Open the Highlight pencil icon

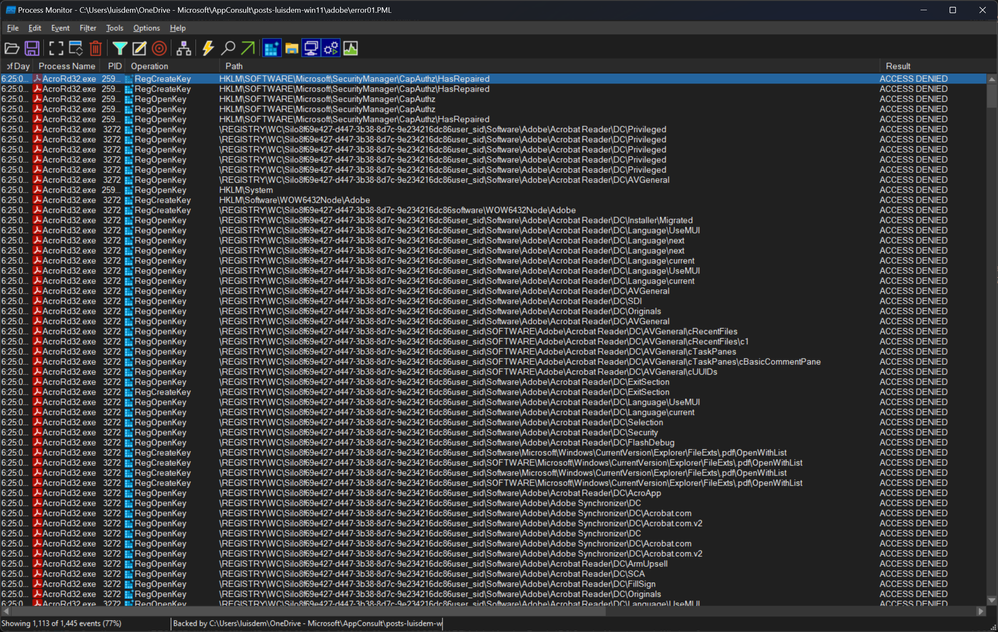point(140,48)
